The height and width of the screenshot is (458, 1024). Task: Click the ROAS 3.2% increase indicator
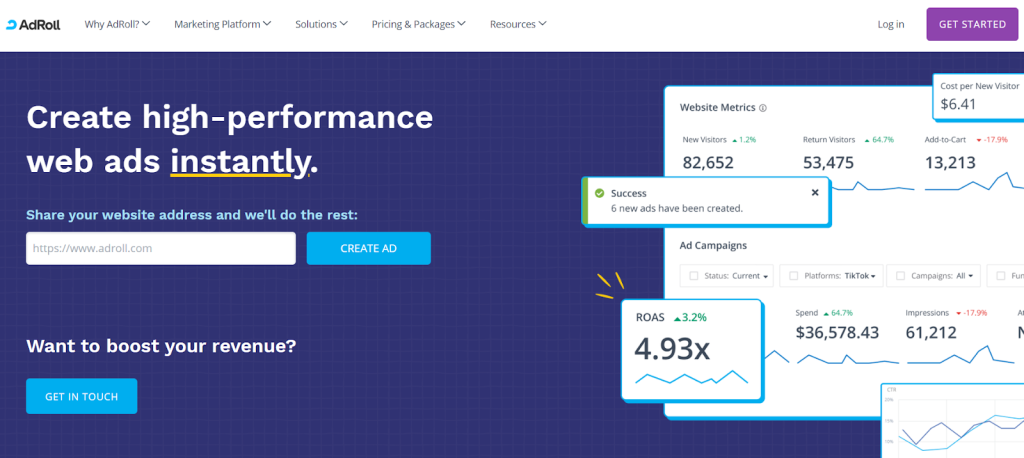click(x=688, y=318)
